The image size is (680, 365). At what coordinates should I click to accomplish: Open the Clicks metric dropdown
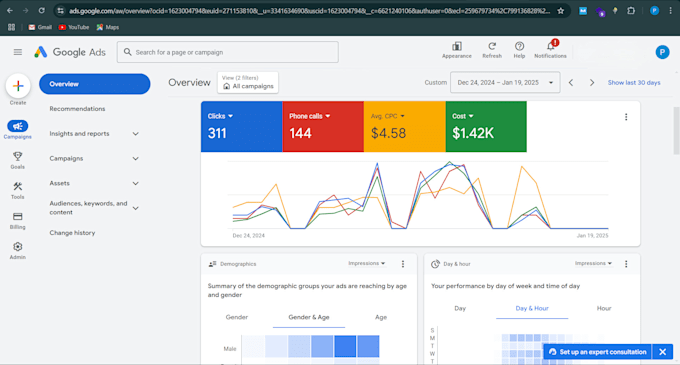click(x=220, y=116)
